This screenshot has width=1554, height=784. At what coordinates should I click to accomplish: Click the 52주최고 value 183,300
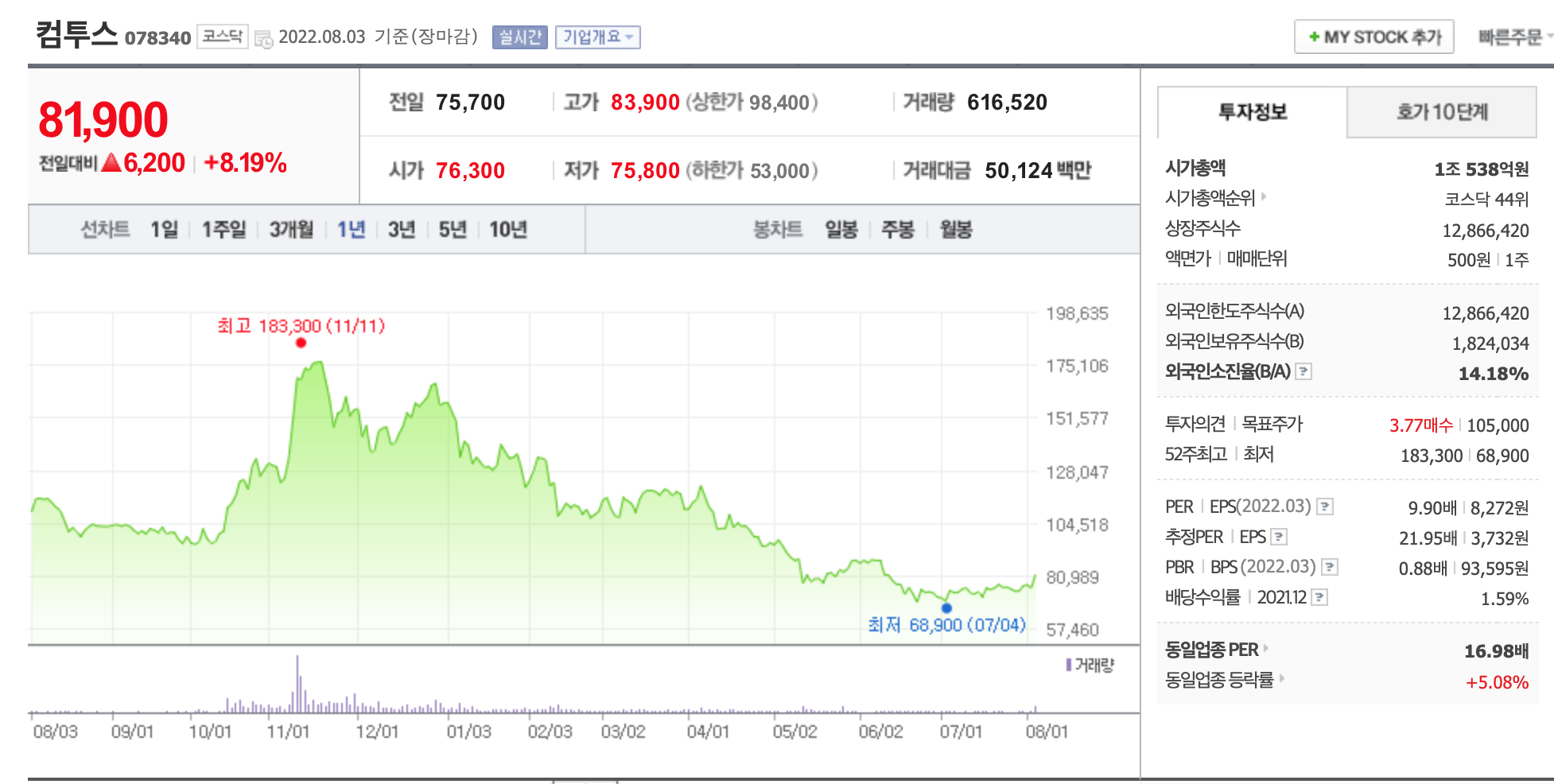coord(1432,456)
